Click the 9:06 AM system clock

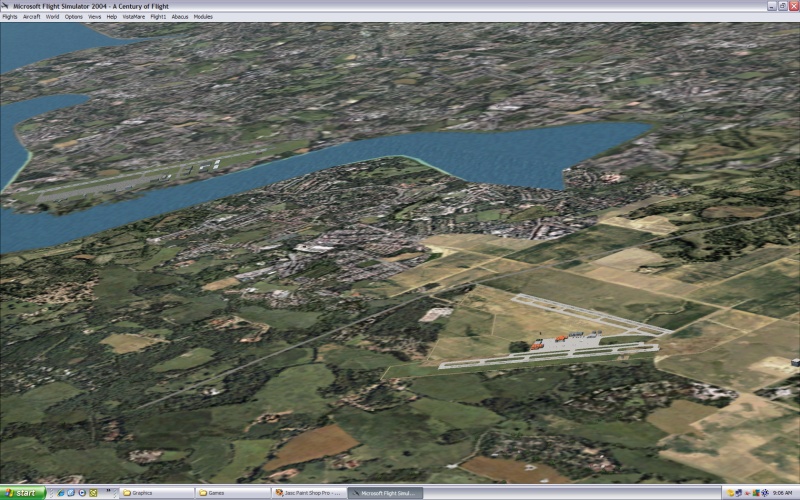click(782, 493)
